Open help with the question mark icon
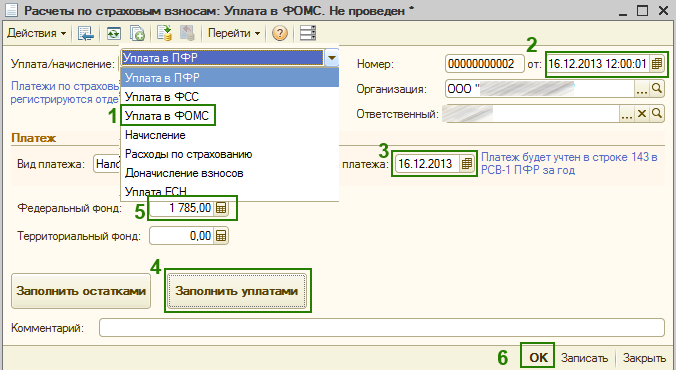 (x=280, y=33)
